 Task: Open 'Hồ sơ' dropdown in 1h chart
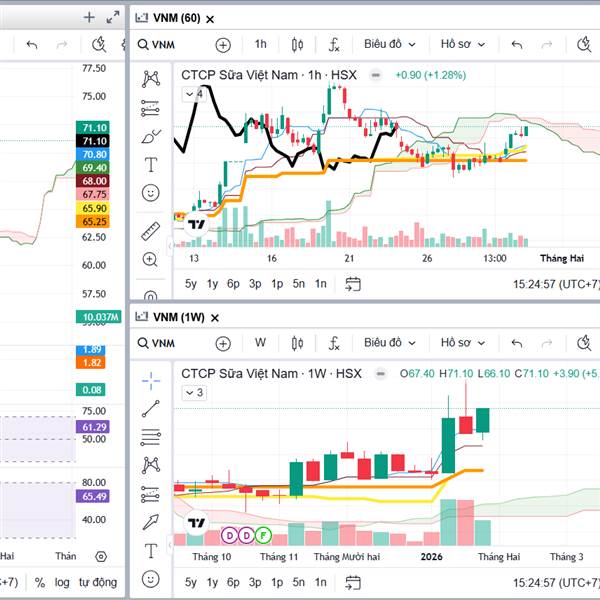tap(463, 44)
